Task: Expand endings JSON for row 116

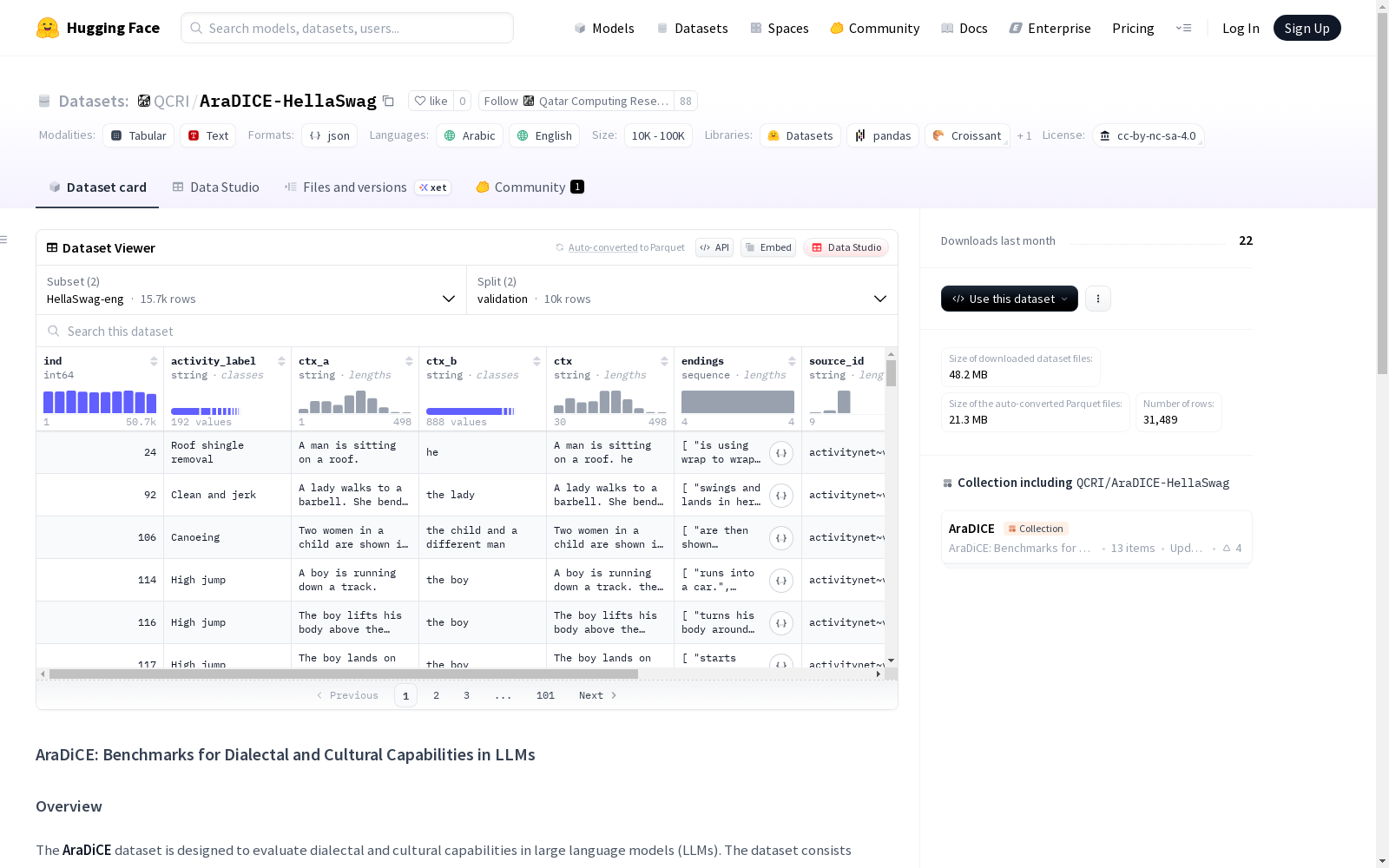Action: pos(781,623)
